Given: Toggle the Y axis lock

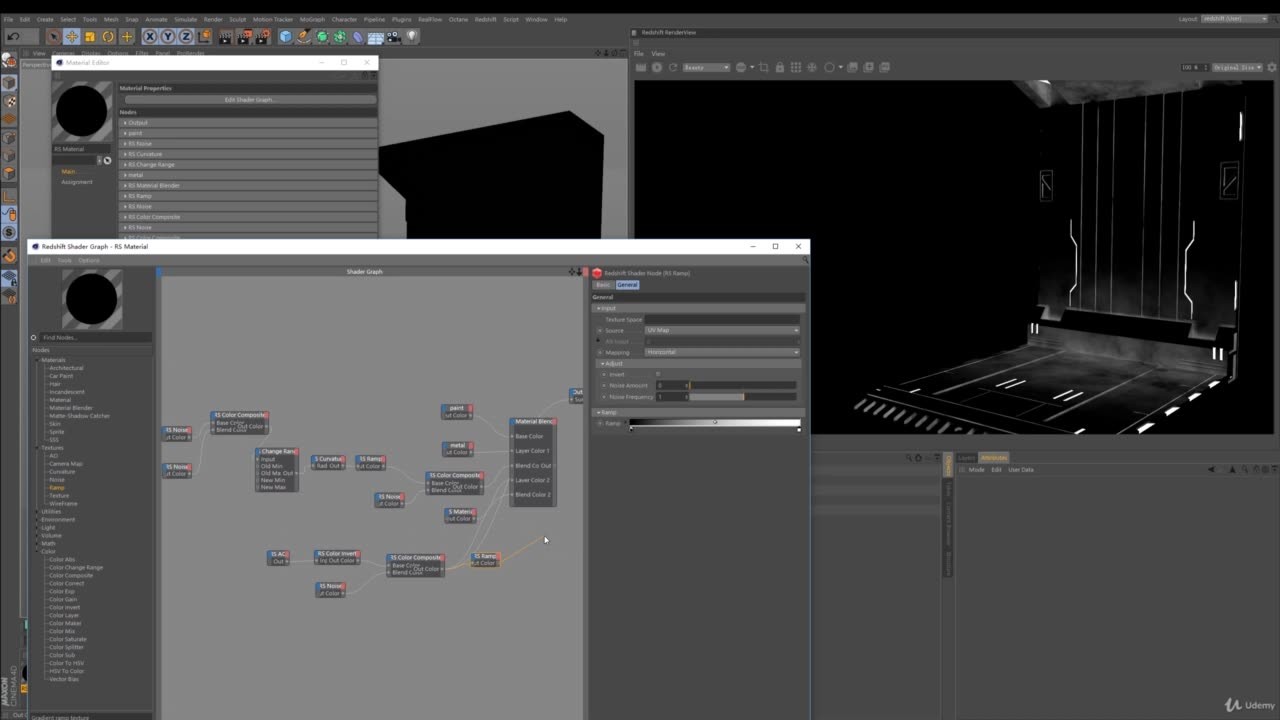Looking at the screenshot, I should (168, 36).
